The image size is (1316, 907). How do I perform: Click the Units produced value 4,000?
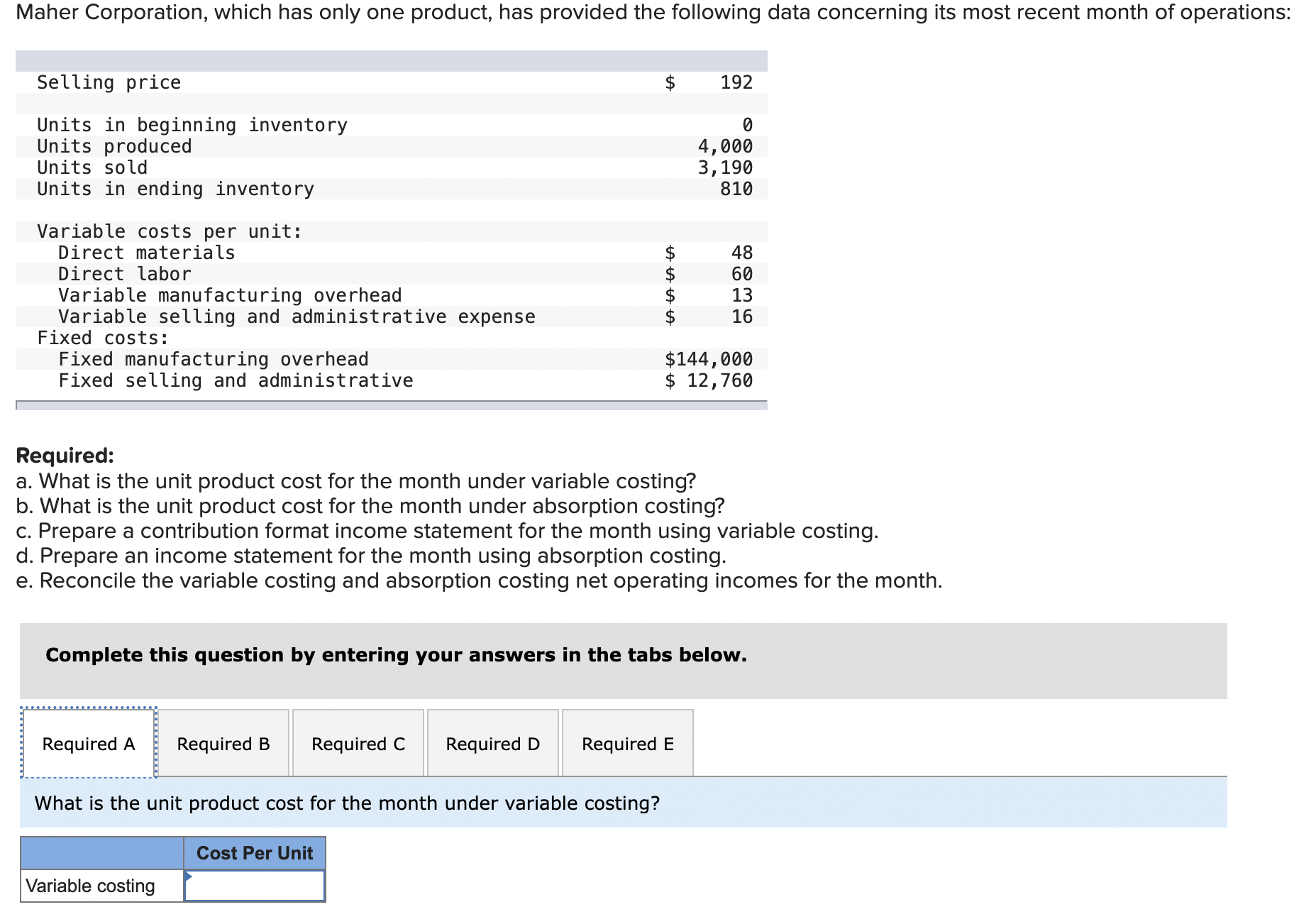[x=725, y=146]
